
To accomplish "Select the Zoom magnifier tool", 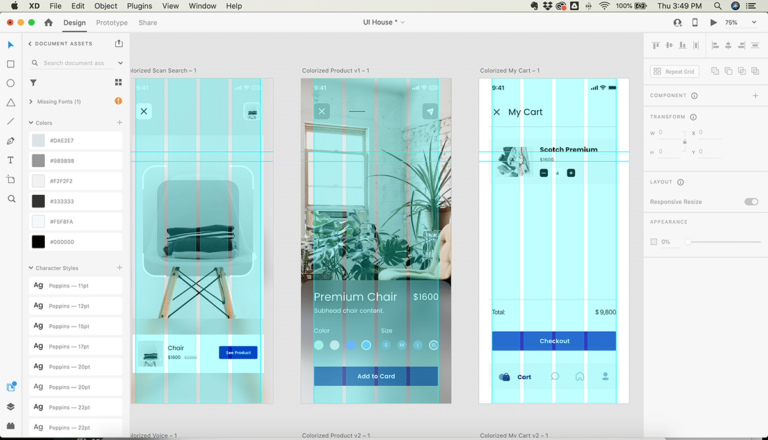I will coord(11,199).
